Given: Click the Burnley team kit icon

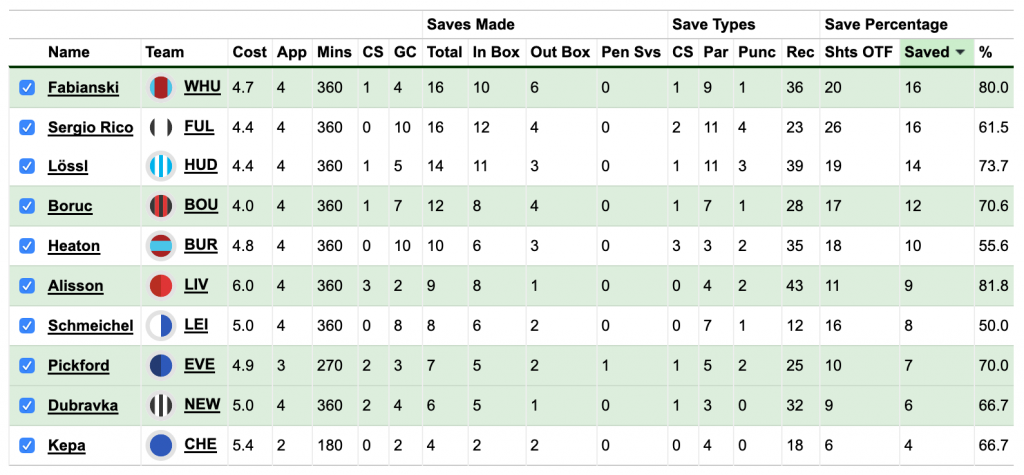Looking at the screenshot, I should 160,246.
